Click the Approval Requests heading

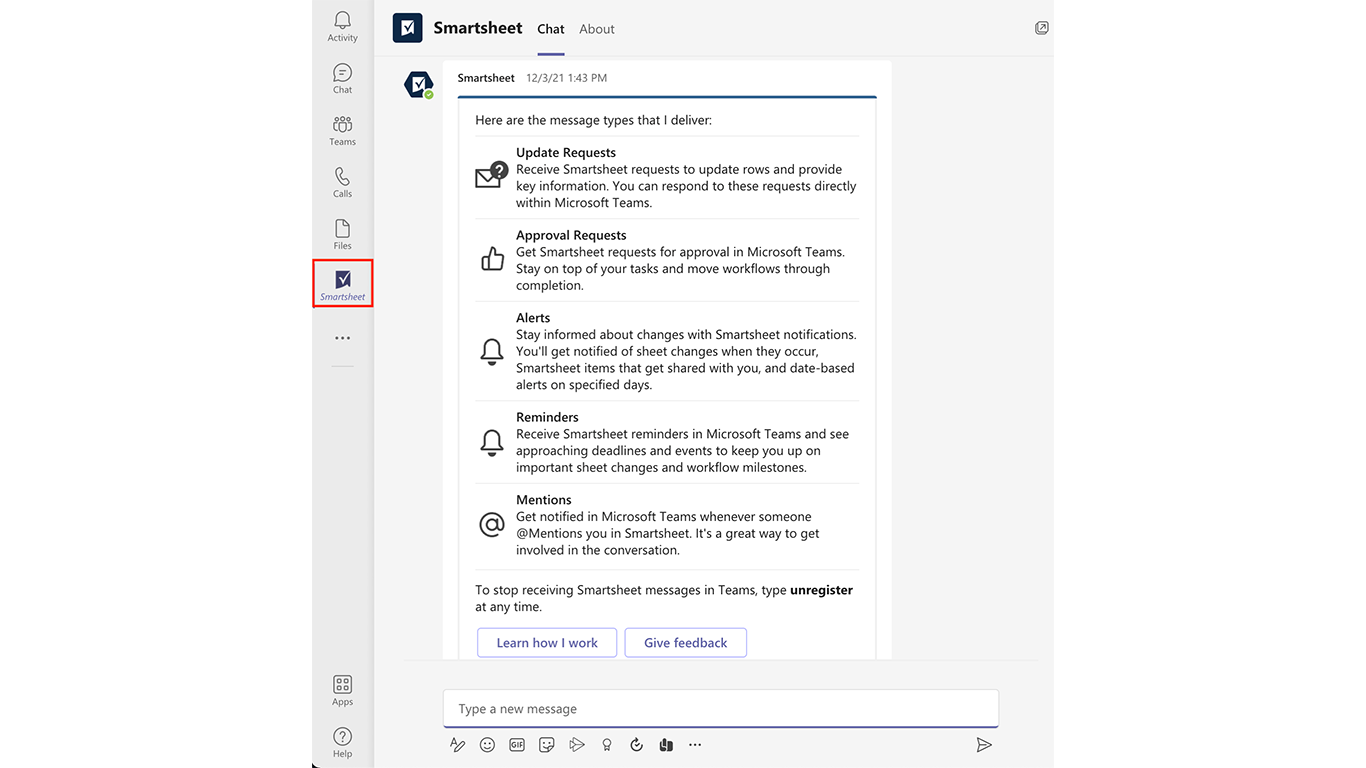571,236
